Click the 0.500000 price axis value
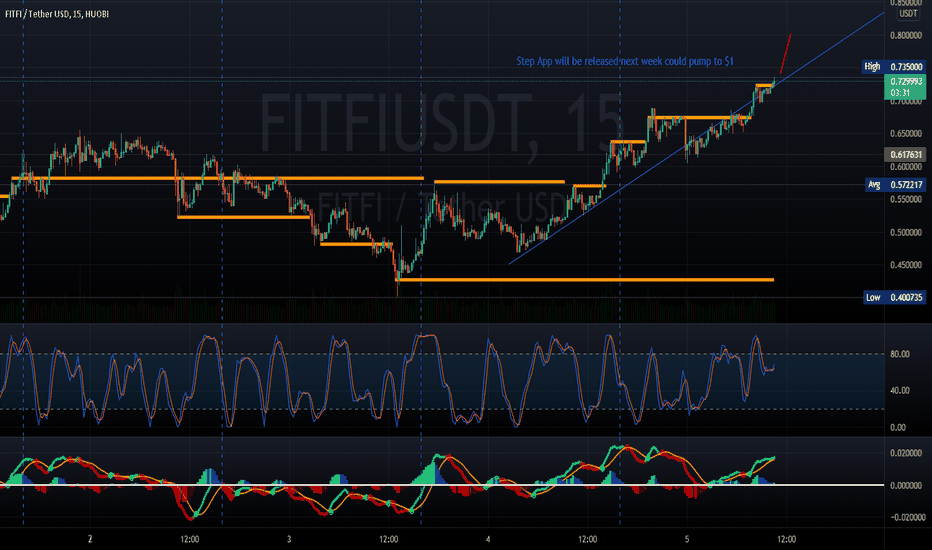The height and width of the screenshot is (550, 932). (x=906, y=232)
